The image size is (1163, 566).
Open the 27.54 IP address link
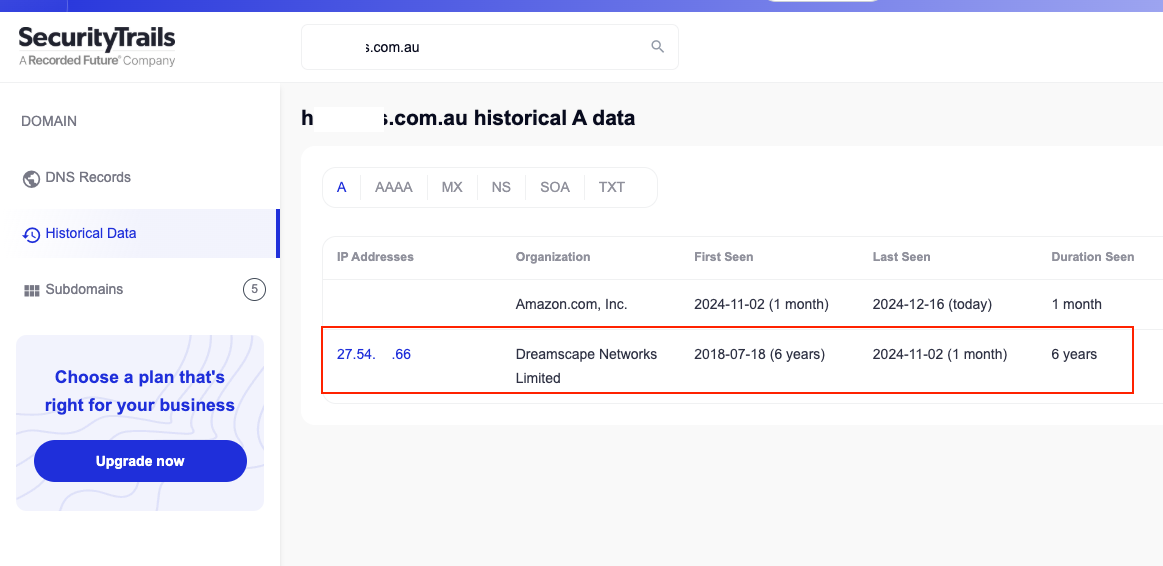point(374,355)
